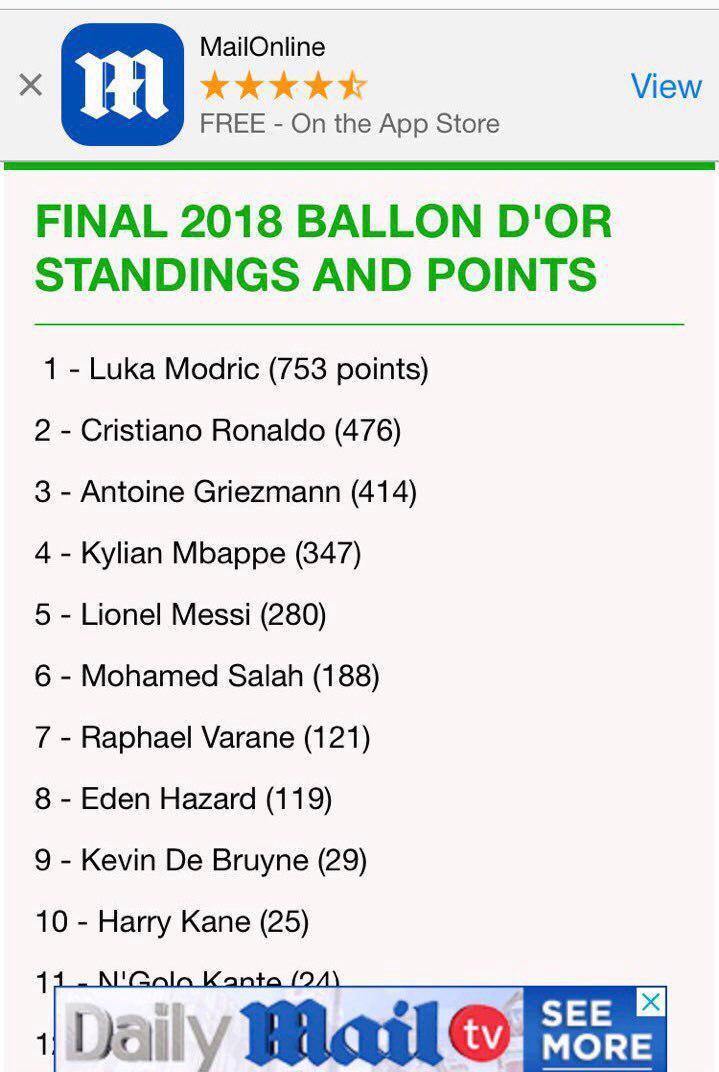Select the Cristiano Ronaldo (476) entry
719x1072 pixels.
(217, 431)
